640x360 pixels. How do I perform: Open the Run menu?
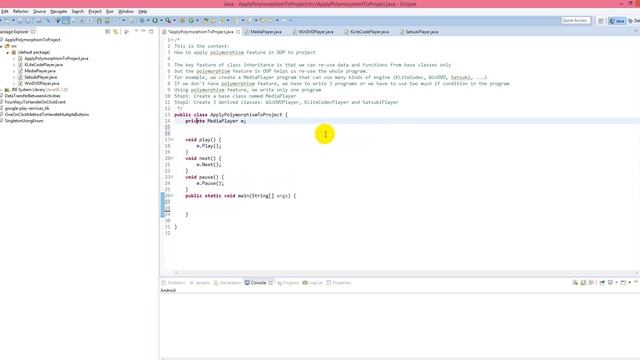[110, 11]
